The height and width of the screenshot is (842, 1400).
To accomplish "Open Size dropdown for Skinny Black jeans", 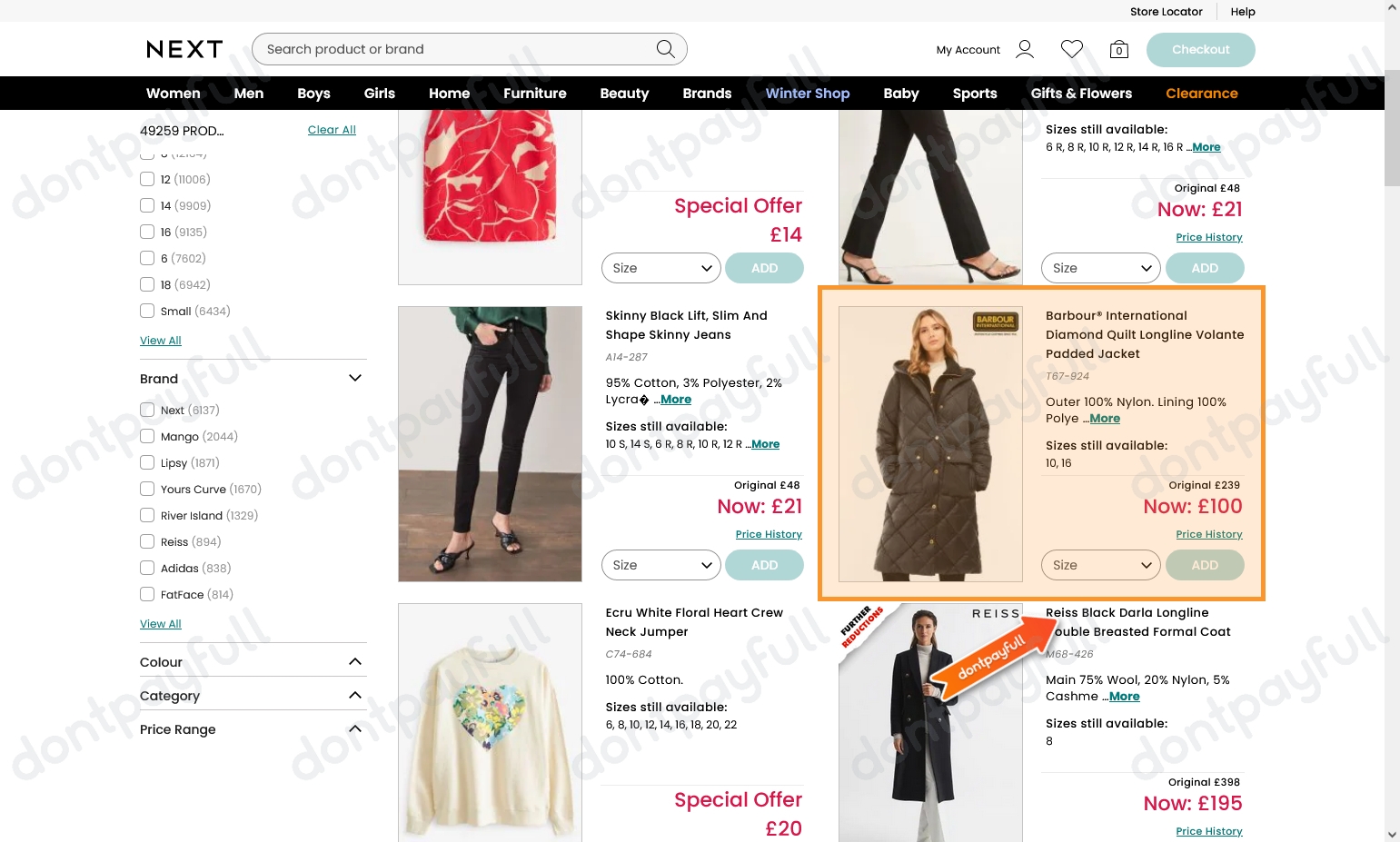I will 661,565.
